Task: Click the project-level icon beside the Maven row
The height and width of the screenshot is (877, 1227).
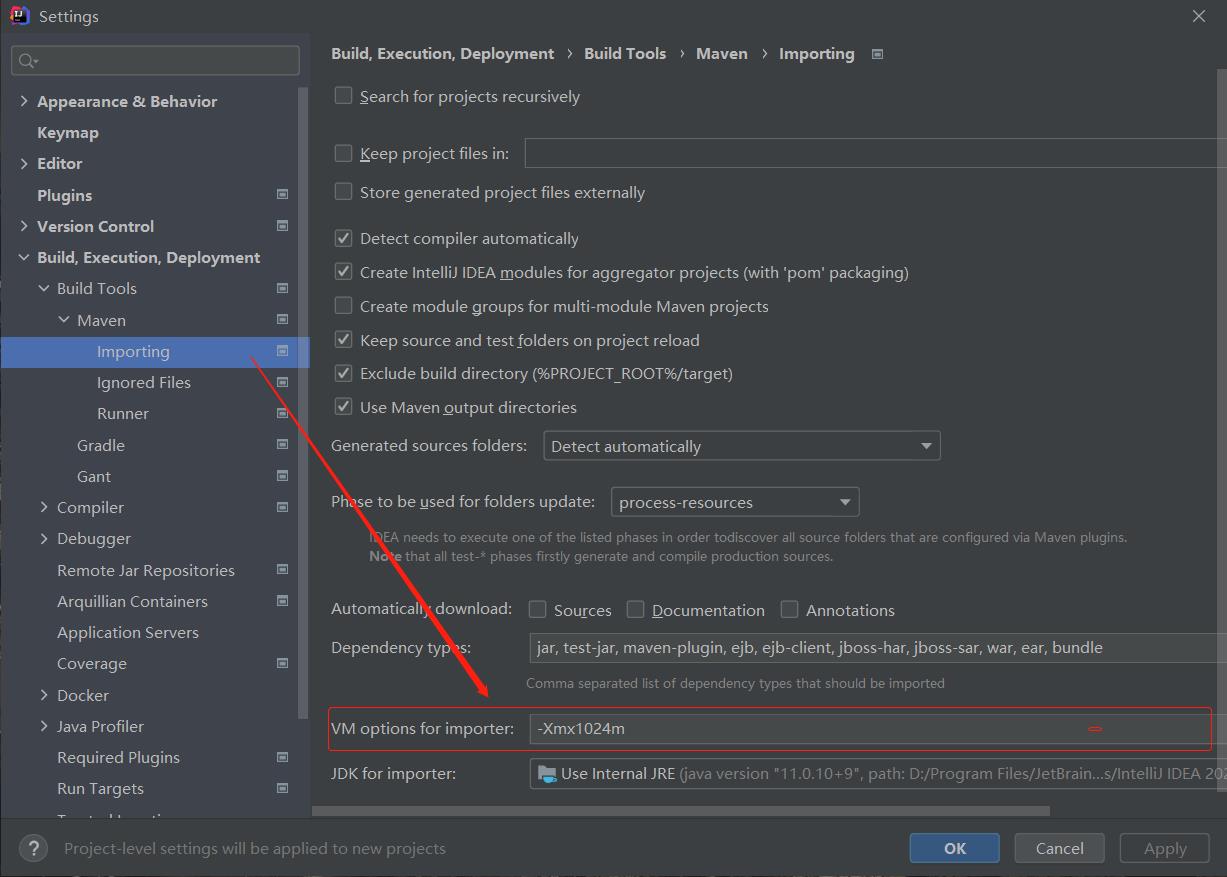Action: (x=282, y=320)
